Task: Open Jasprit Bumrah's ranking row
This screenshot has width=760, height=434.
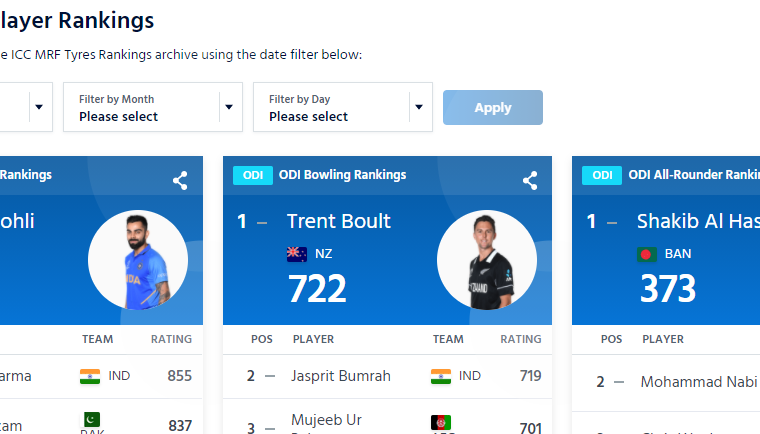Action: pos(387,376)
